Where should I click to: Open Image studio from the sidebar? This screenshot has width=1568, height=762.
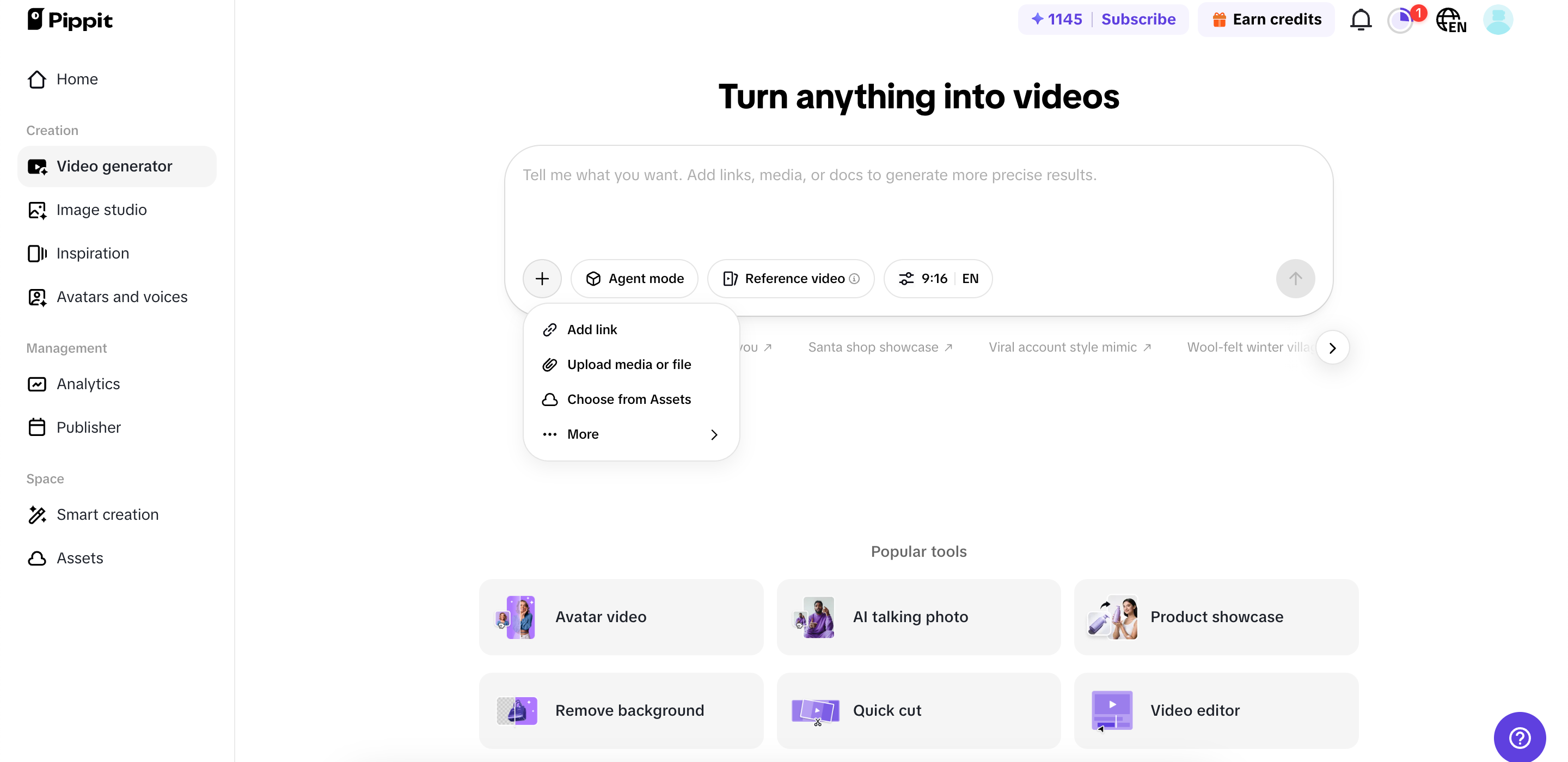click(102, 210)
